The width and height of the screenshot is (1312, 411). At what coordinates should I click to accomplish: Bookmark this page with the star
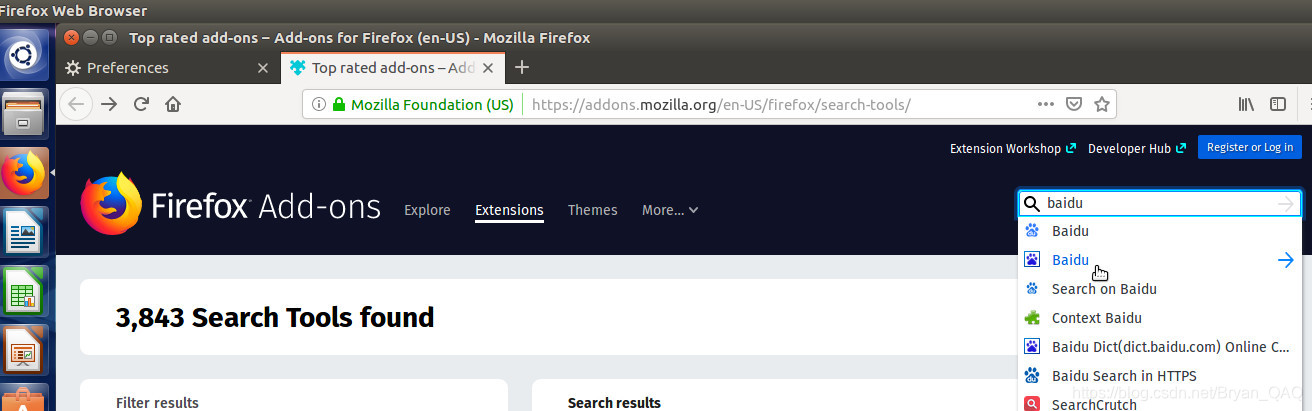pos(1101,104)
